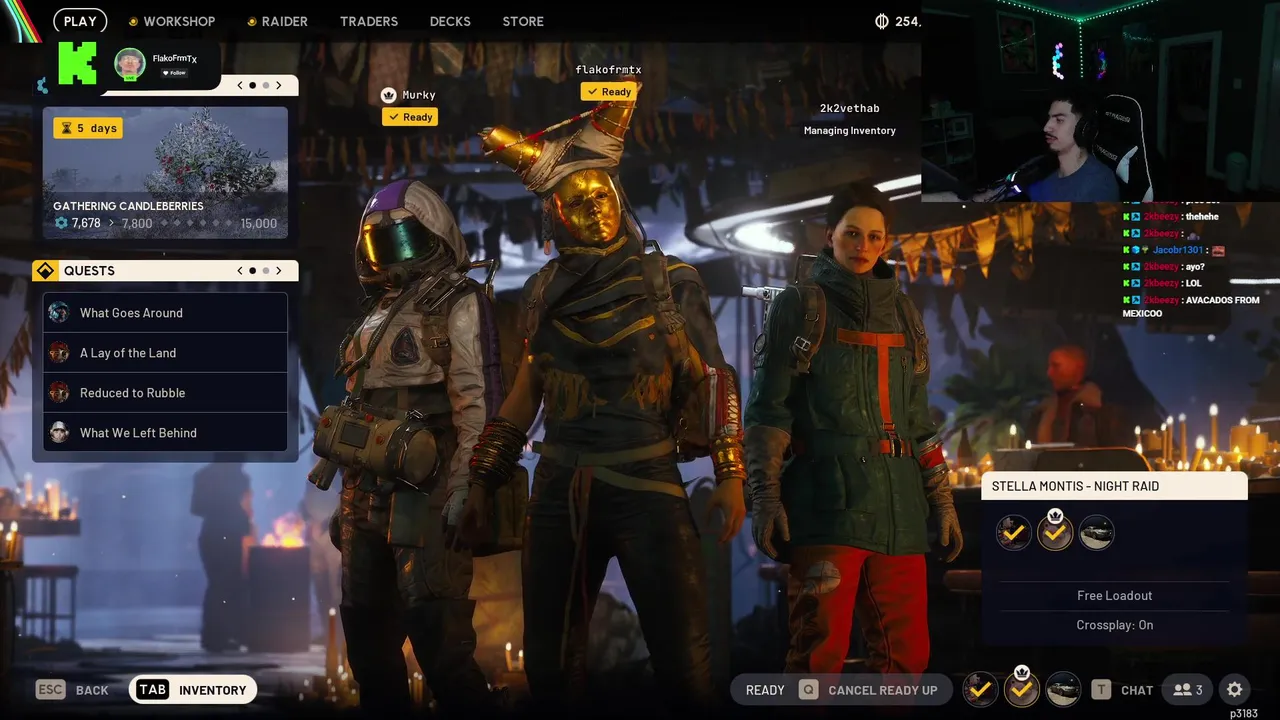Open Inventory with the TAB button
This screenshot has height=720, width=1280.
tap(192, 690)
